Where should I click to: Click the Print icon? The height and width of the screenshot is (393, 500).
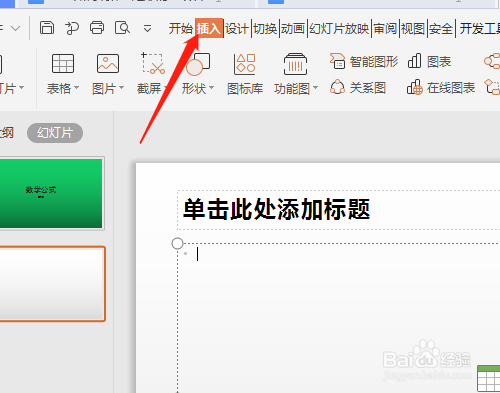97,28
